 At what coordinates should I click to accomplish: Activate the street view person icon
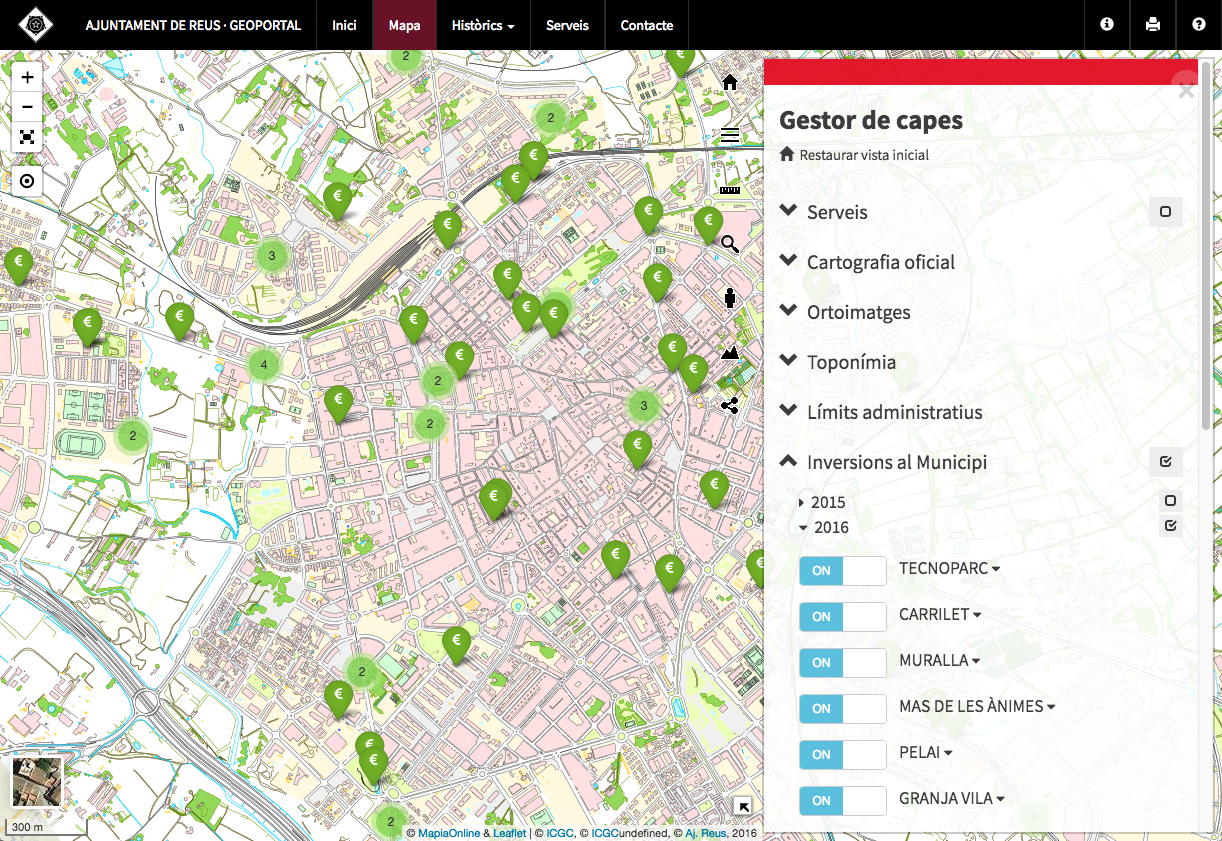click(x=730, y=297)
